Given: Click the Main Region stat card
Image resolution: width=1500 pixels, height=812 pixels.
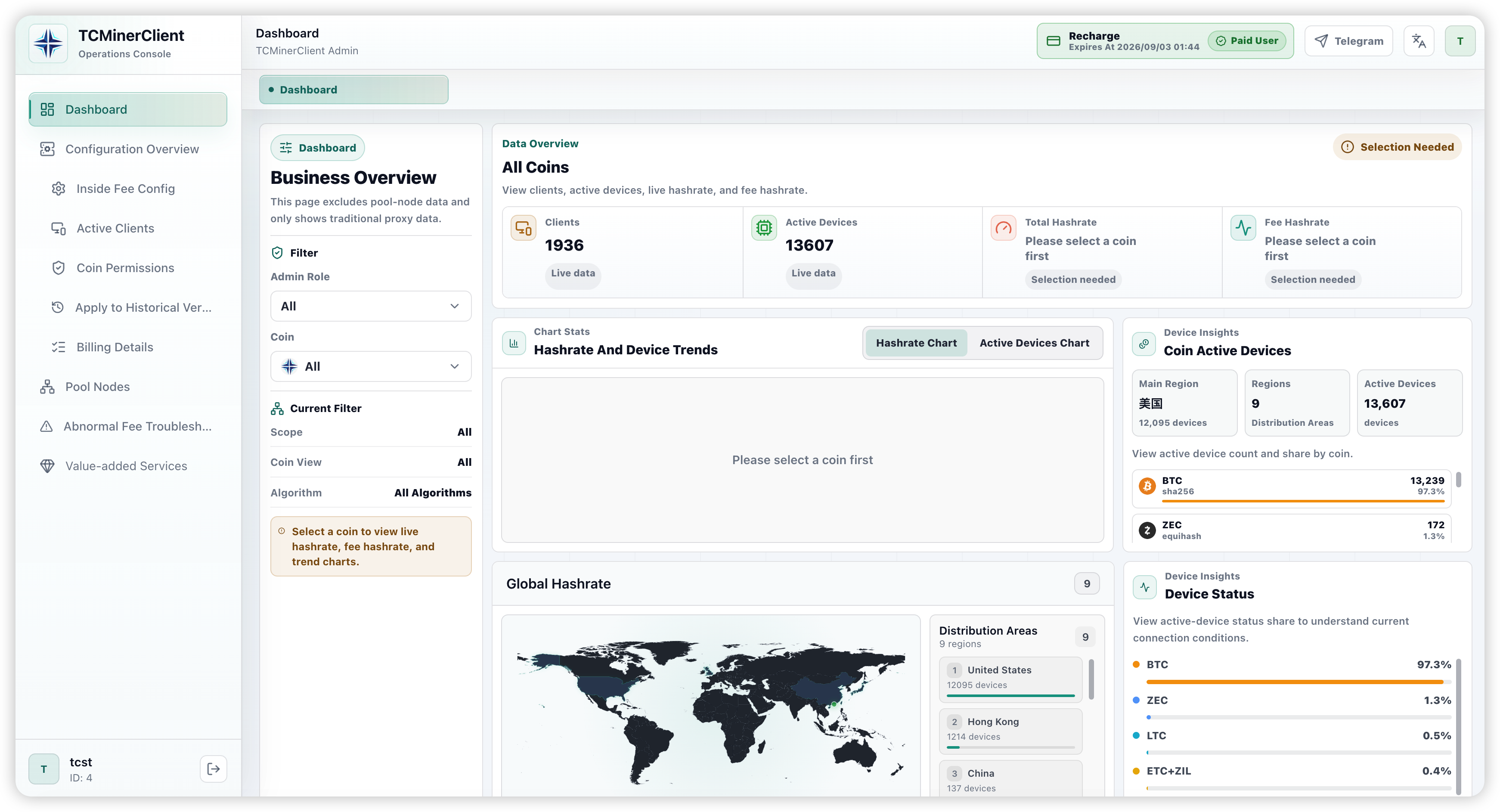Looking at the screenshot, I should coord(1184,403).
